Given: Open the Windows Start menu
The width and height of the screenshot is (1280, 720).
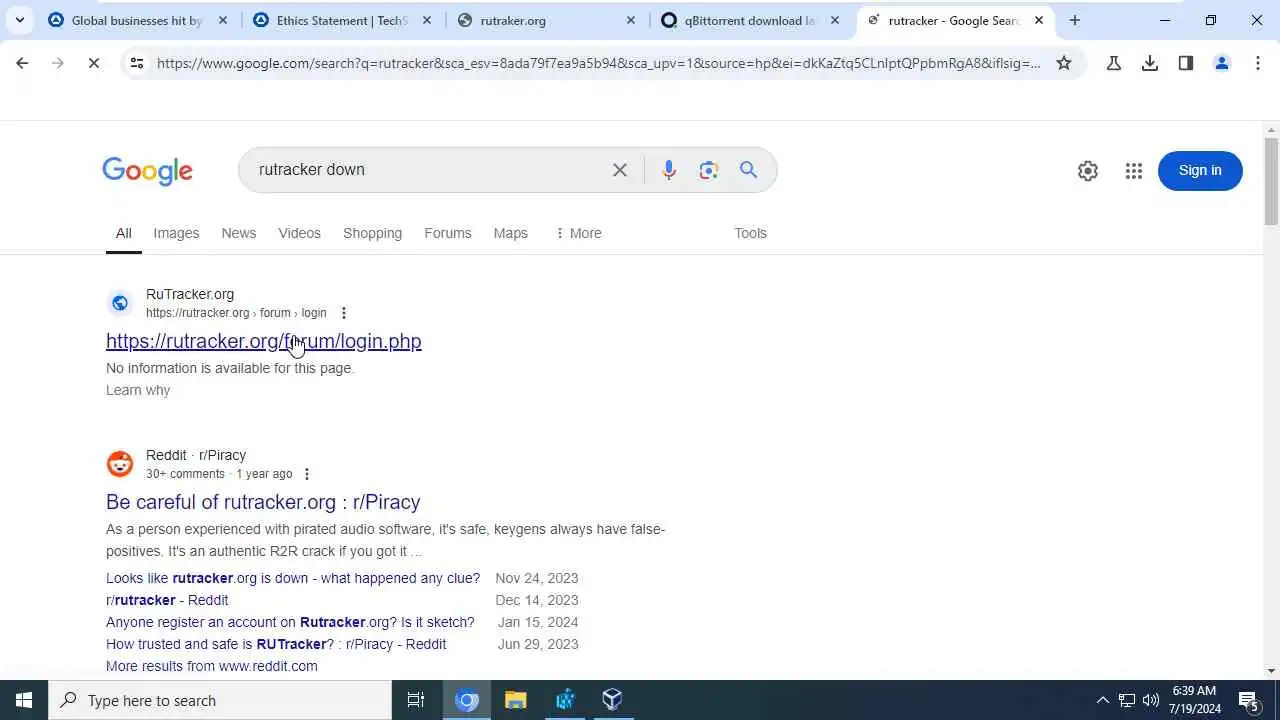Looking at the screenshot, I should [x=24, y=700].
